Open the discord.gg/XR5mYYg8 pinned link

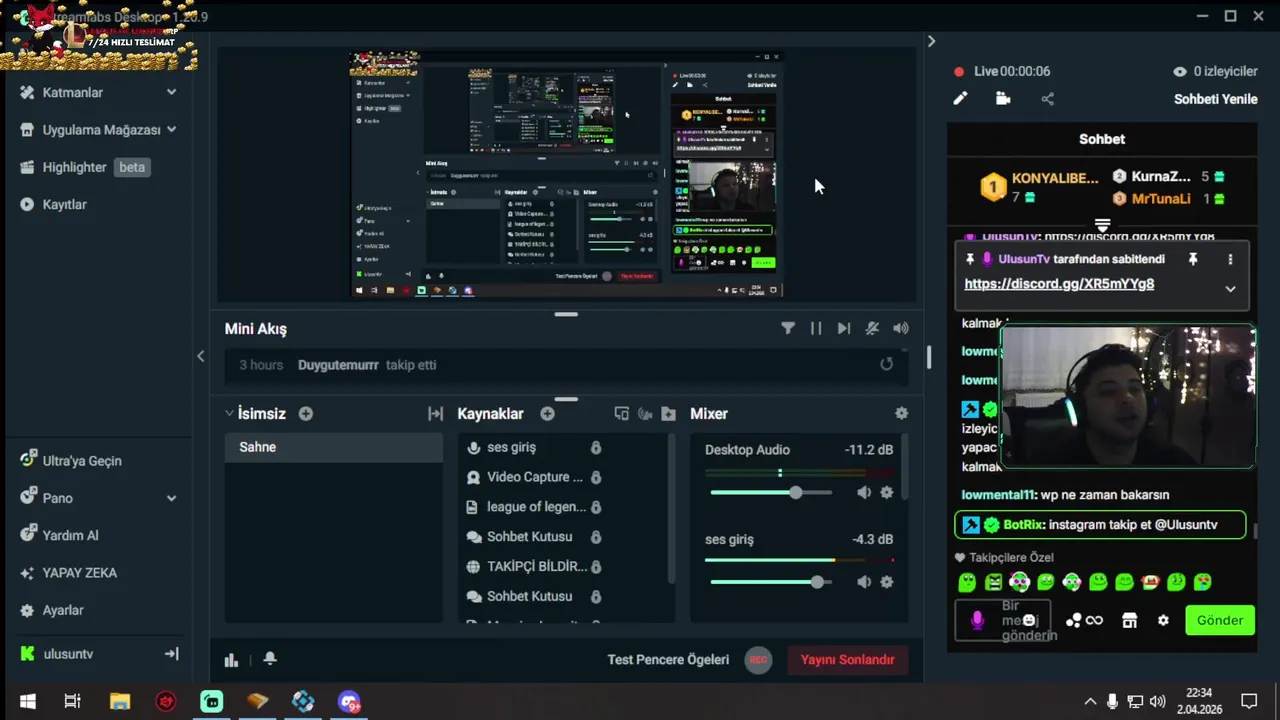(1059, 284)
